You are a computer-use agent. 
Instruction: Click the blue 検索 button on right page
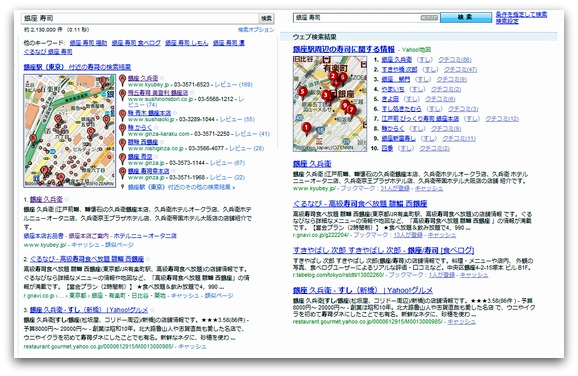click(x=466, y=17)
